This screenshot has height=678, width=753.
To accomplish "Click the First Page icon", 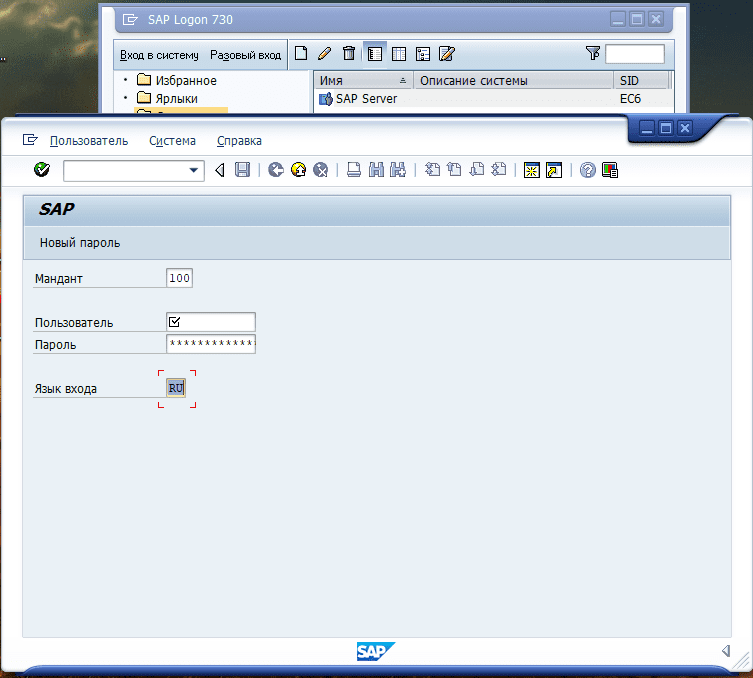I will click(432, 170).
